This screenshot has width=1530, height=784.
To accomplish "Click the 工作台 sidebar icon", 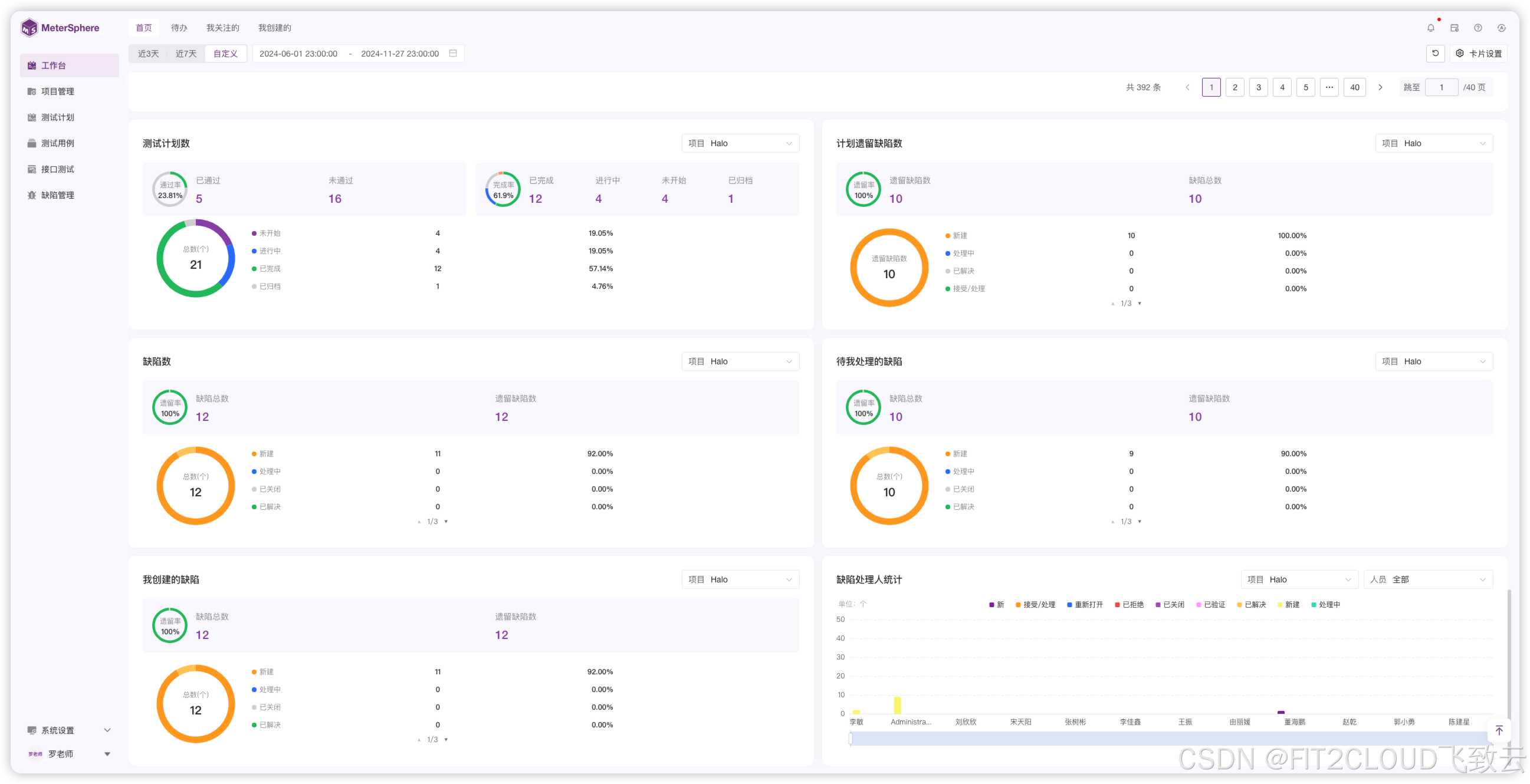I will [x=31, y=65].
